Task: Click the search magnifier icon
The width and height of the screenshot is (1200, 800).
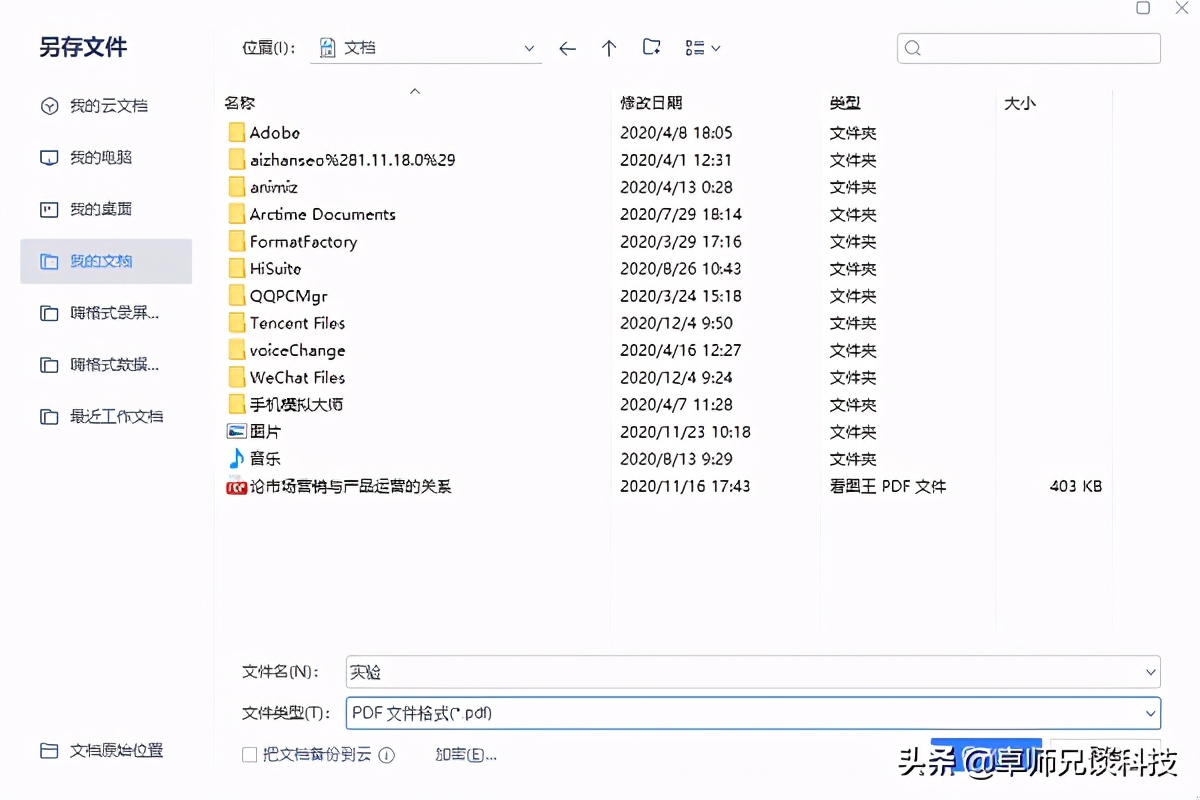Action: [x=913, y=47]
